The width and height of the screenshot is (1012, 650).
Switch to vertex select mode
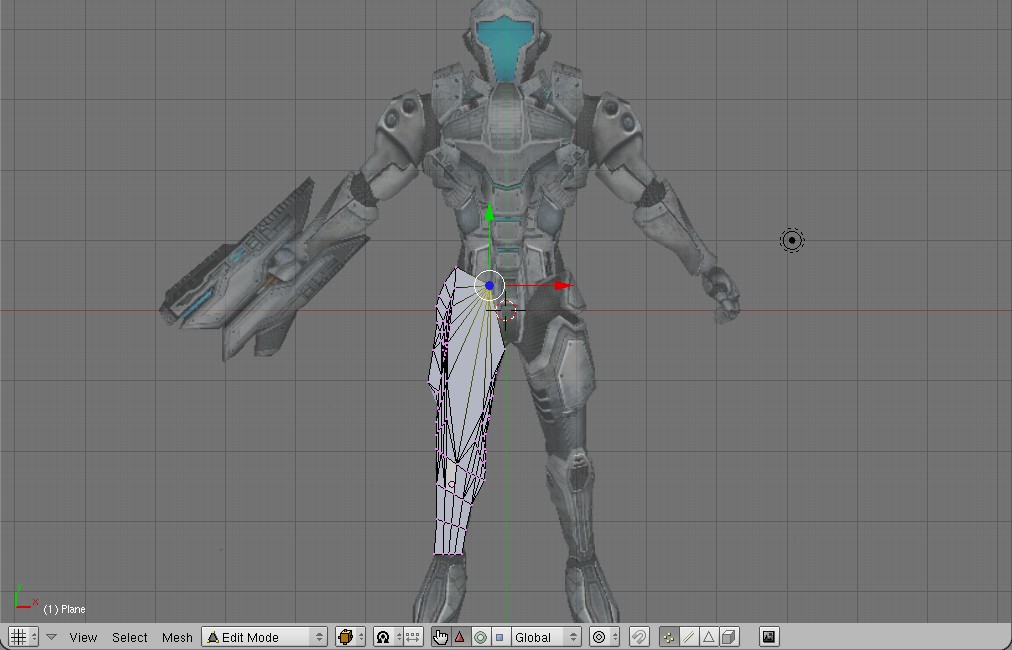(x=669, y=637)
